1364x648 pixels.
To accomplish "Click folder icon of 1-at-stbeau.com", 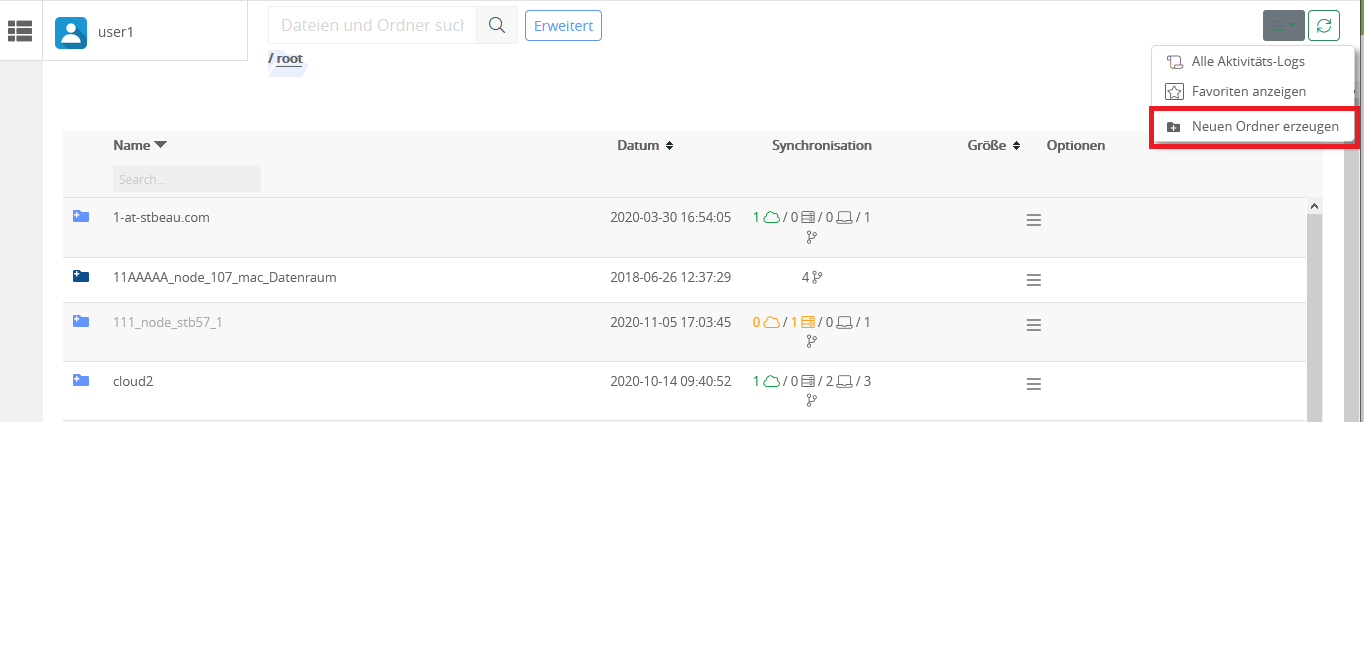I will (x=81, y=216).
